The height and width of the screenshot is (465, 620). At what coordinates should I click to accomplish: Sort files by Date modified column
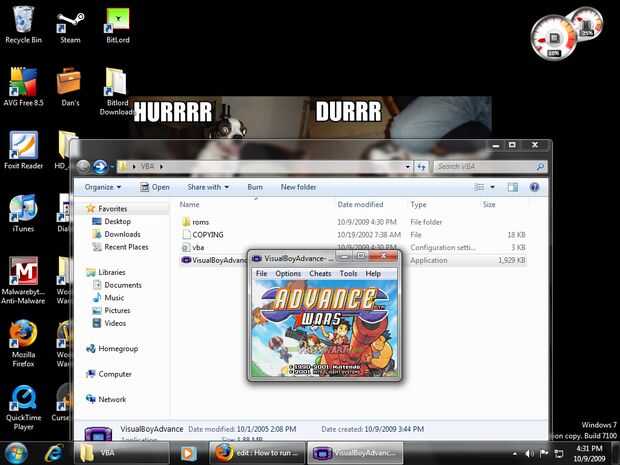tap(360, 204)
